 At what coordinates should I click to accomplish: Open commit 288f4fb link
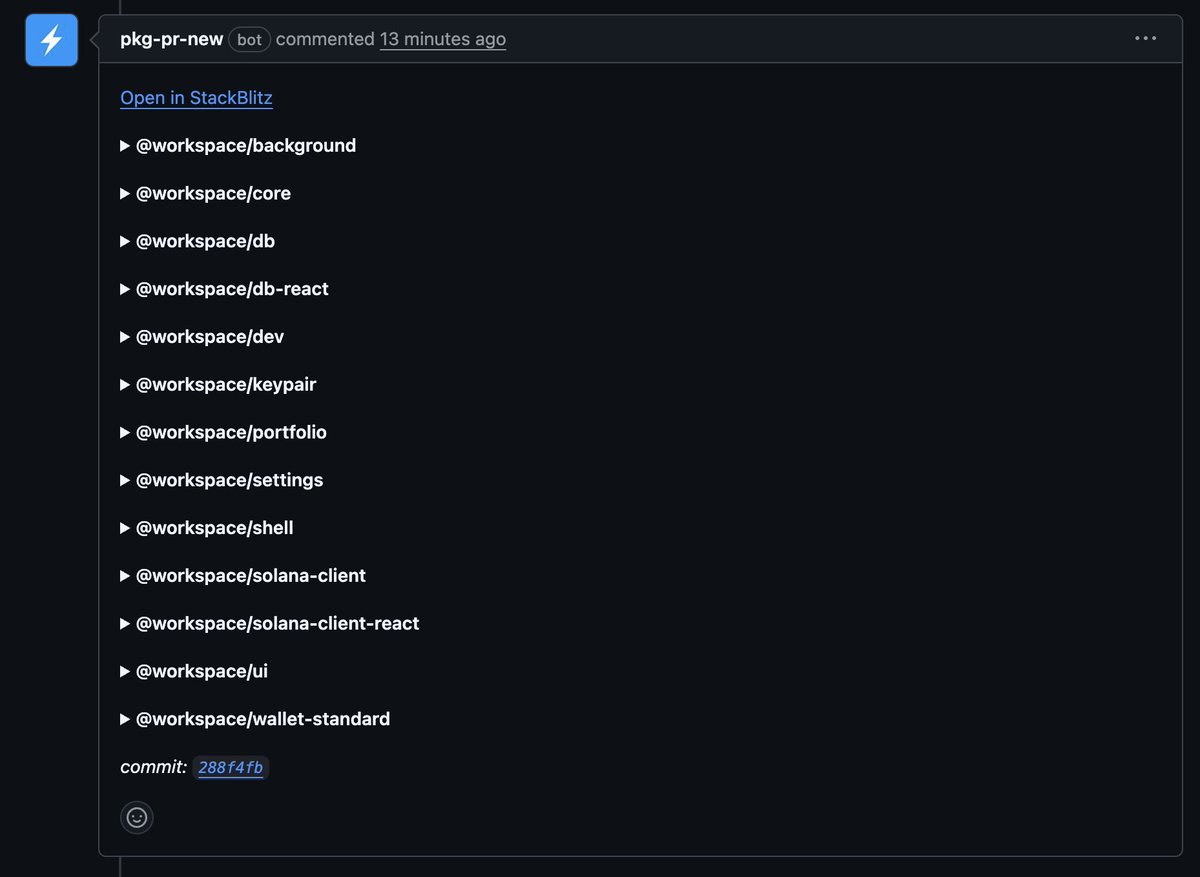(x=231, y=768)
